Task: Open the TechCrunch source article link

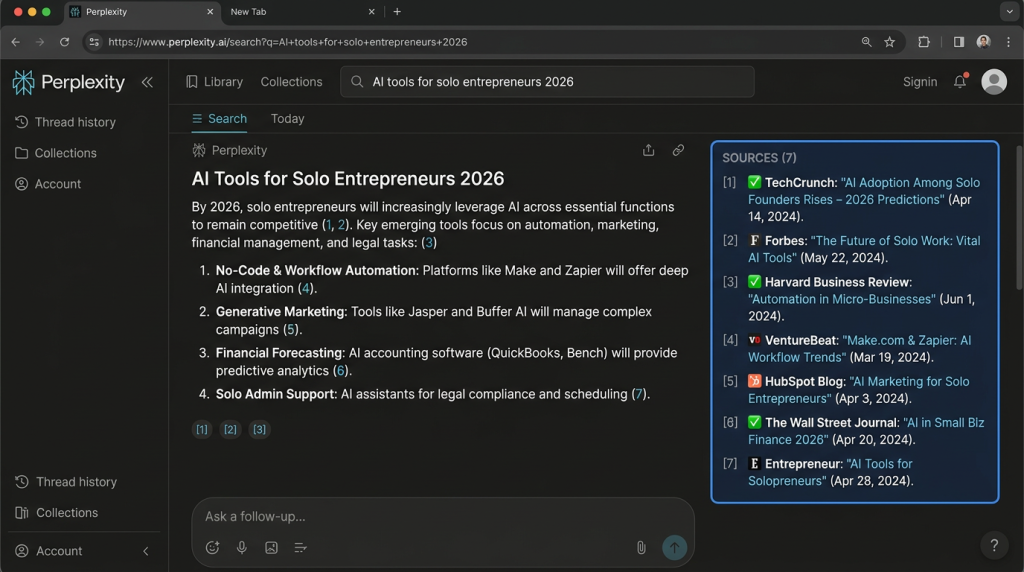Action: click(x=863, y=191)
